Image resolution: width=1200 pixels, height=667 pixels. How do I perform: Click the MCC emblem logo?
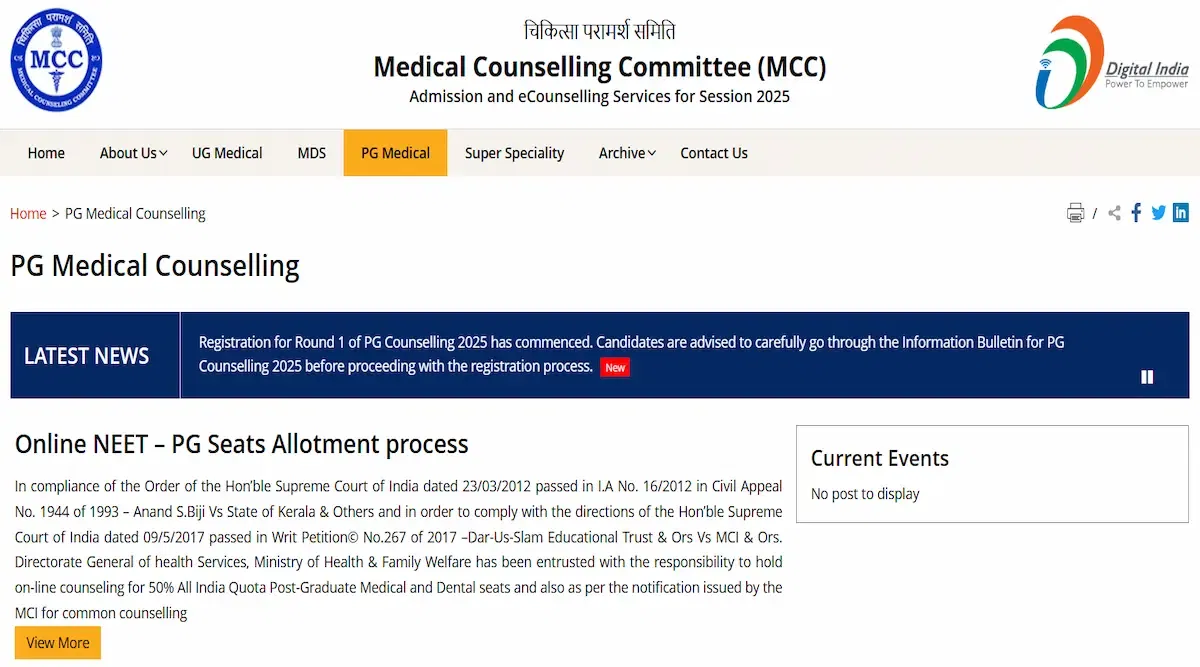[56, 62]
